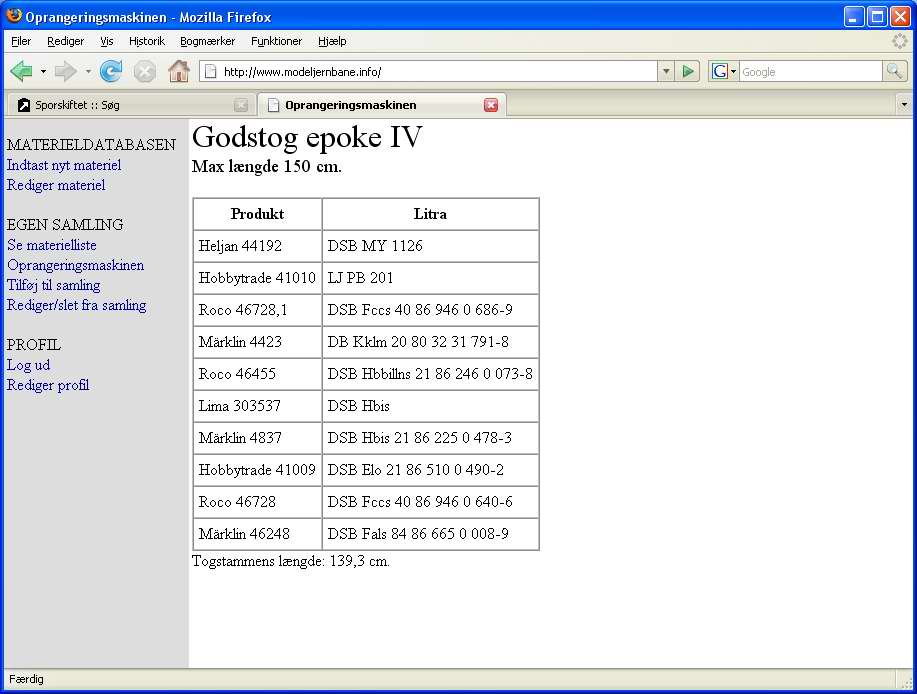The image size is (917, 694).
Task: Click the search magnifier icon
Action: 894,71
